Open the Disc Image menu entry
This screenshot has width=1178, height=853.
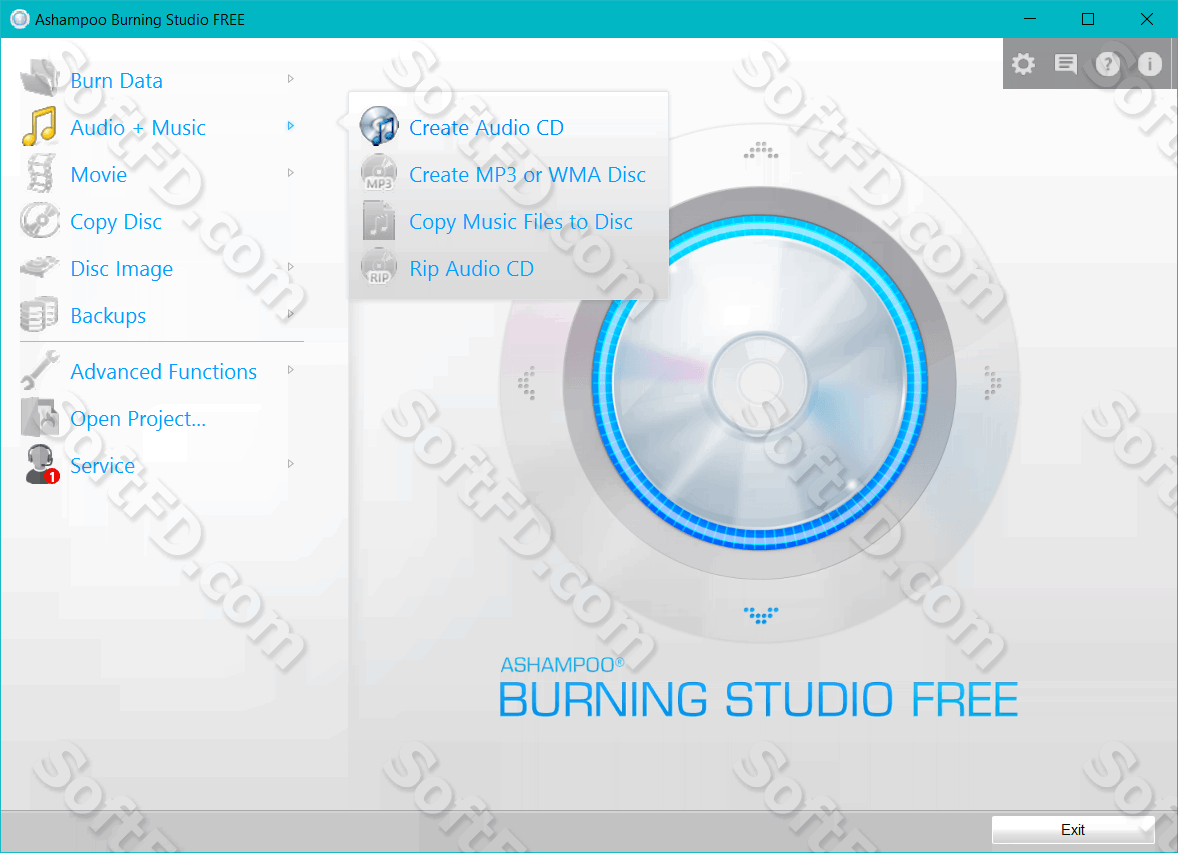[122, 269]
